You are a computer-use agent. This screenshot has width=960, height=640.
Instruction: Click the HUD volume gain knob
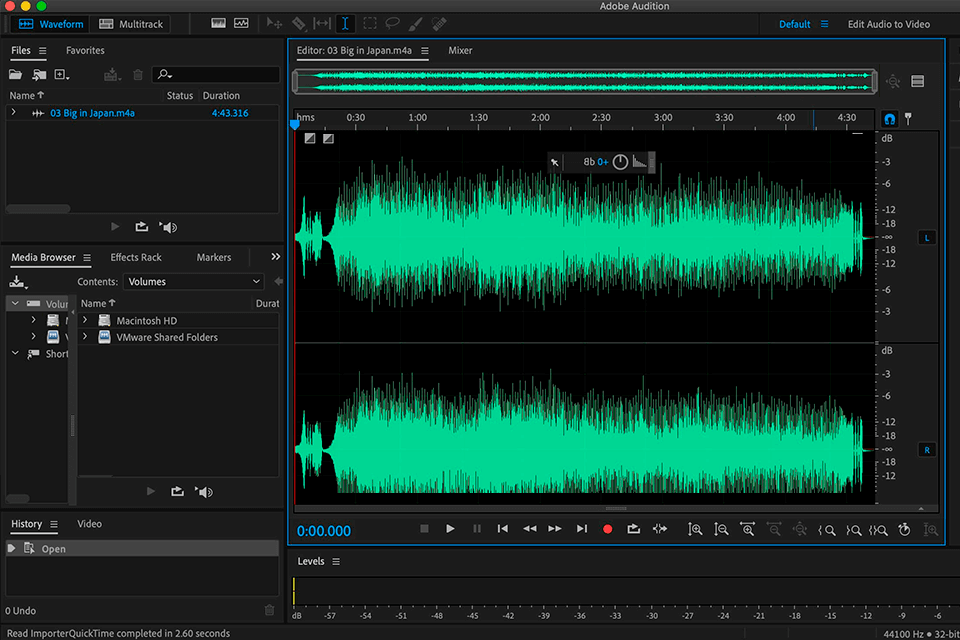click(620, 162)
